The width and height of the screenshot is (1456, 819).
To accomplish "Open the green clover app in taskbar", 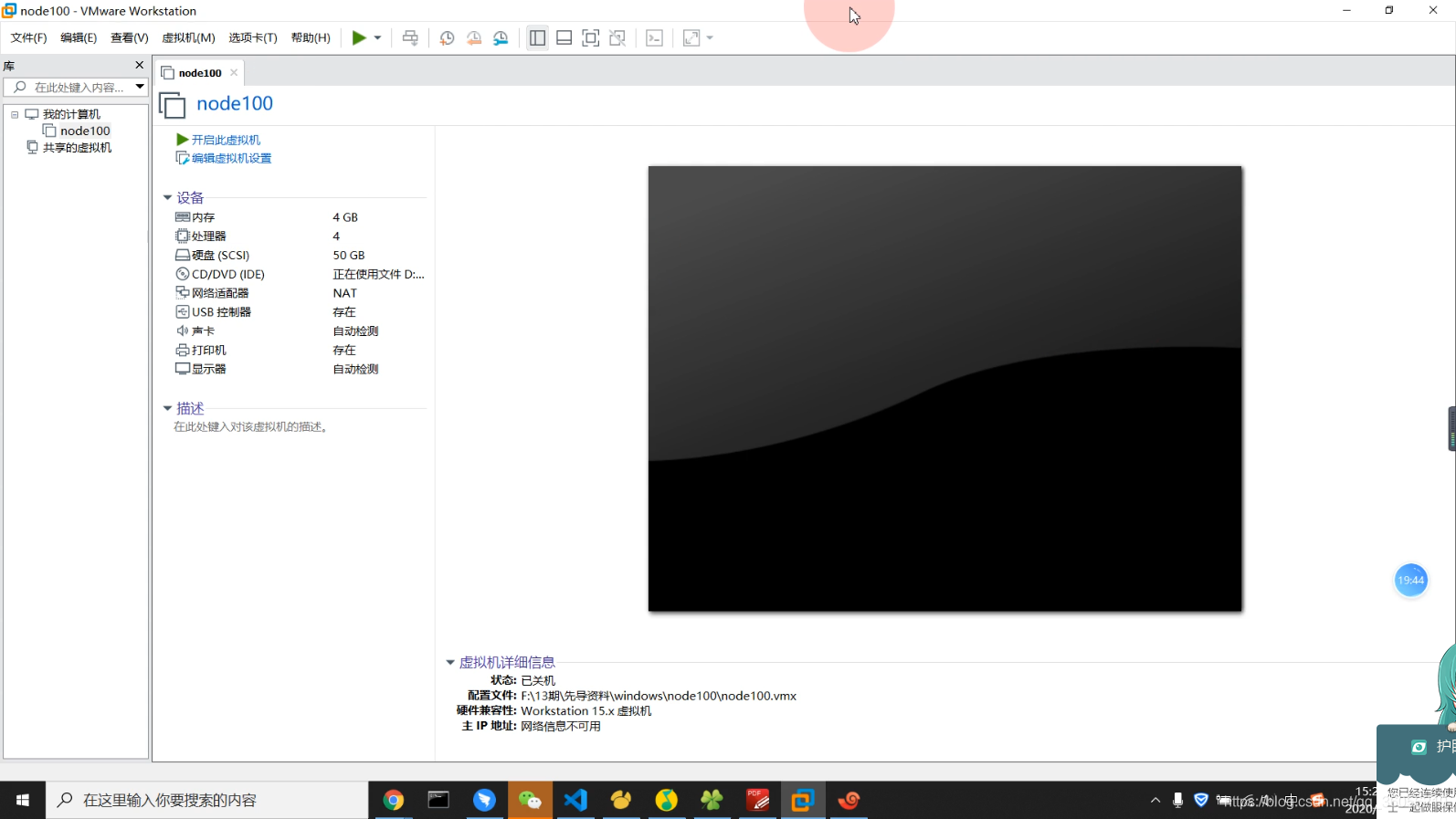I will pyautogui.click(x=712, y=800).
